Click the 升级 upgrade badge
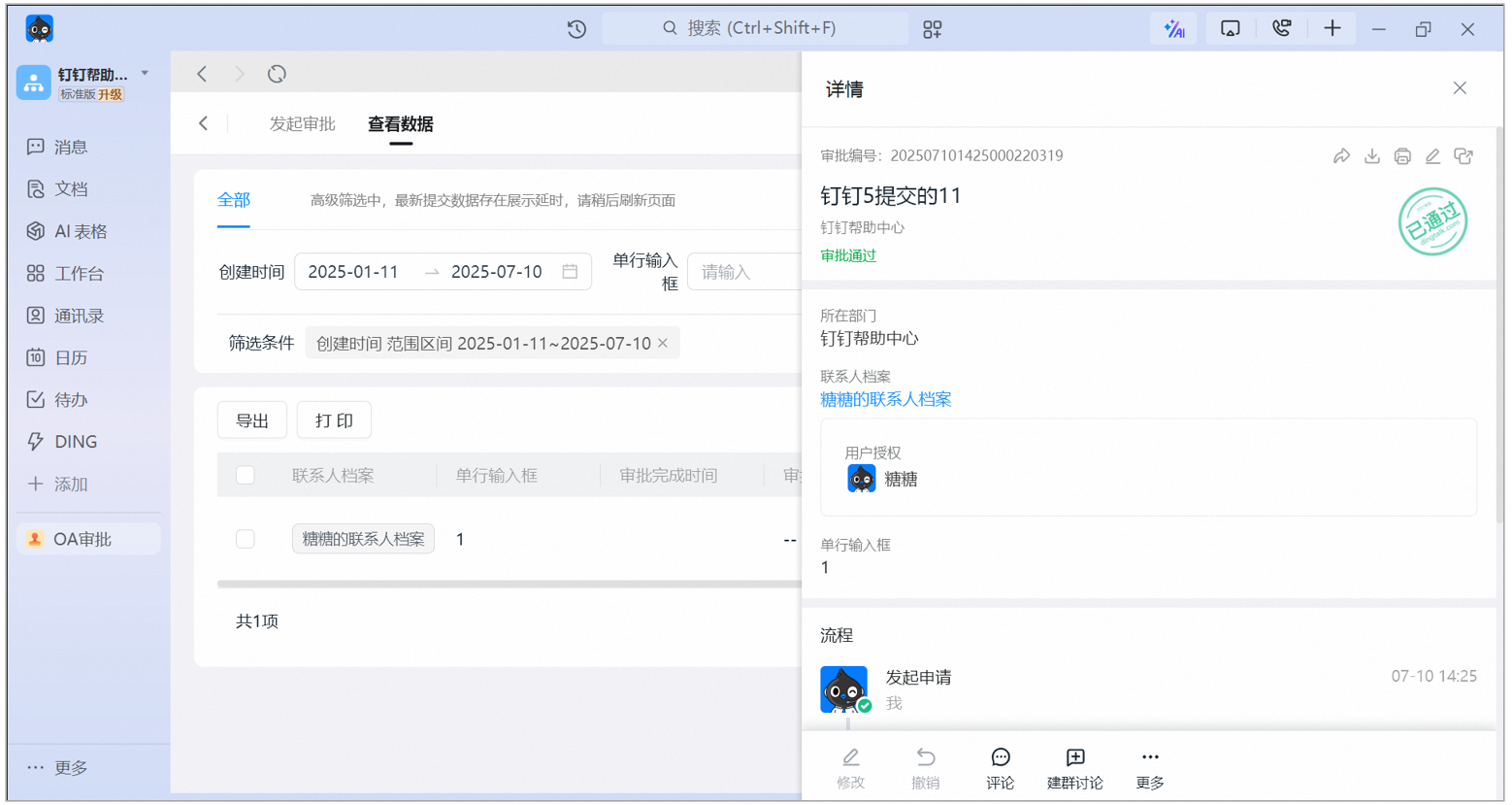This screenshot has height=805, width=1512. (111, 94)
